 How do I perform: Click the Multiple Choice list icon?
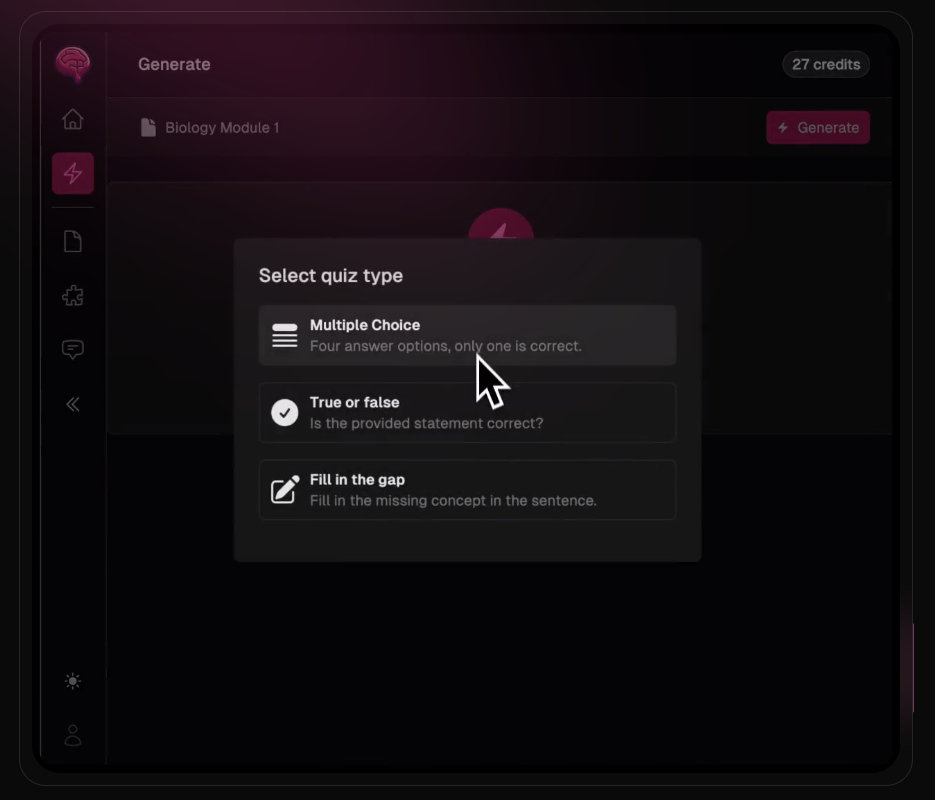click(284, 335)
